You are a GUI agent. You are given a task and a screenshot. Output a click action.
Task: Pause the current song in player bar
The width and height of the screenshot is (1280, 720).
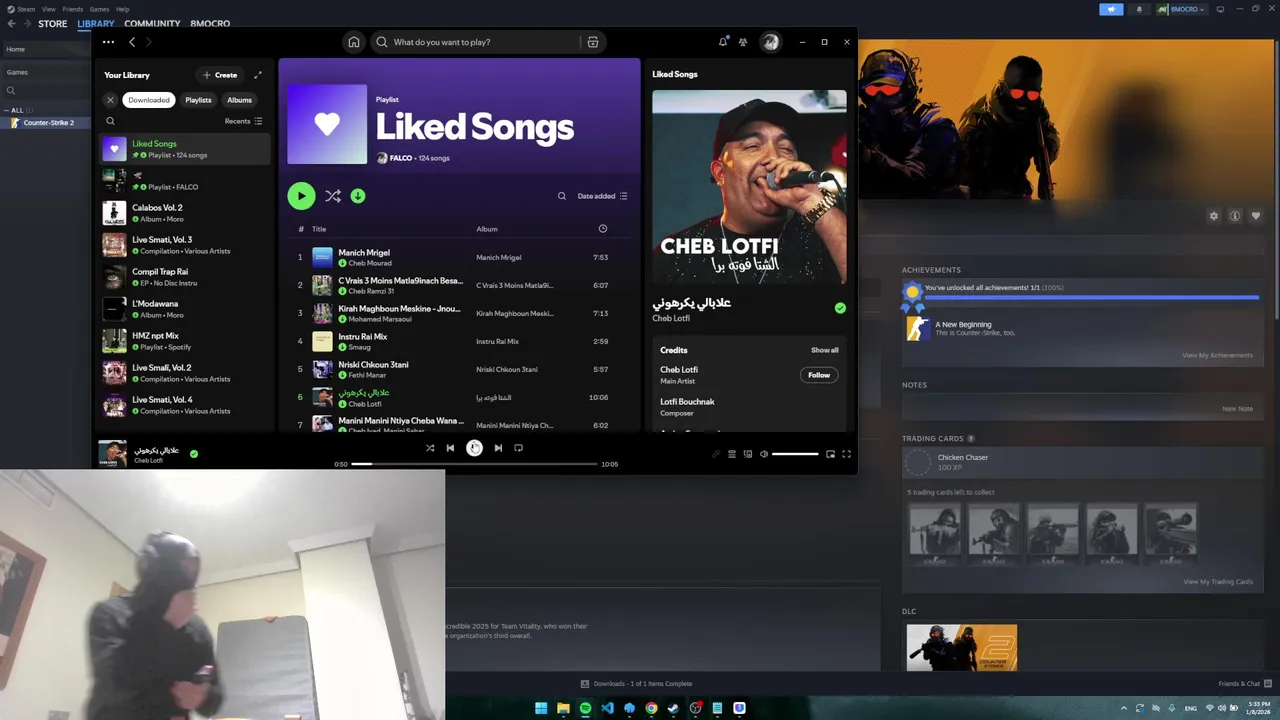474,448
